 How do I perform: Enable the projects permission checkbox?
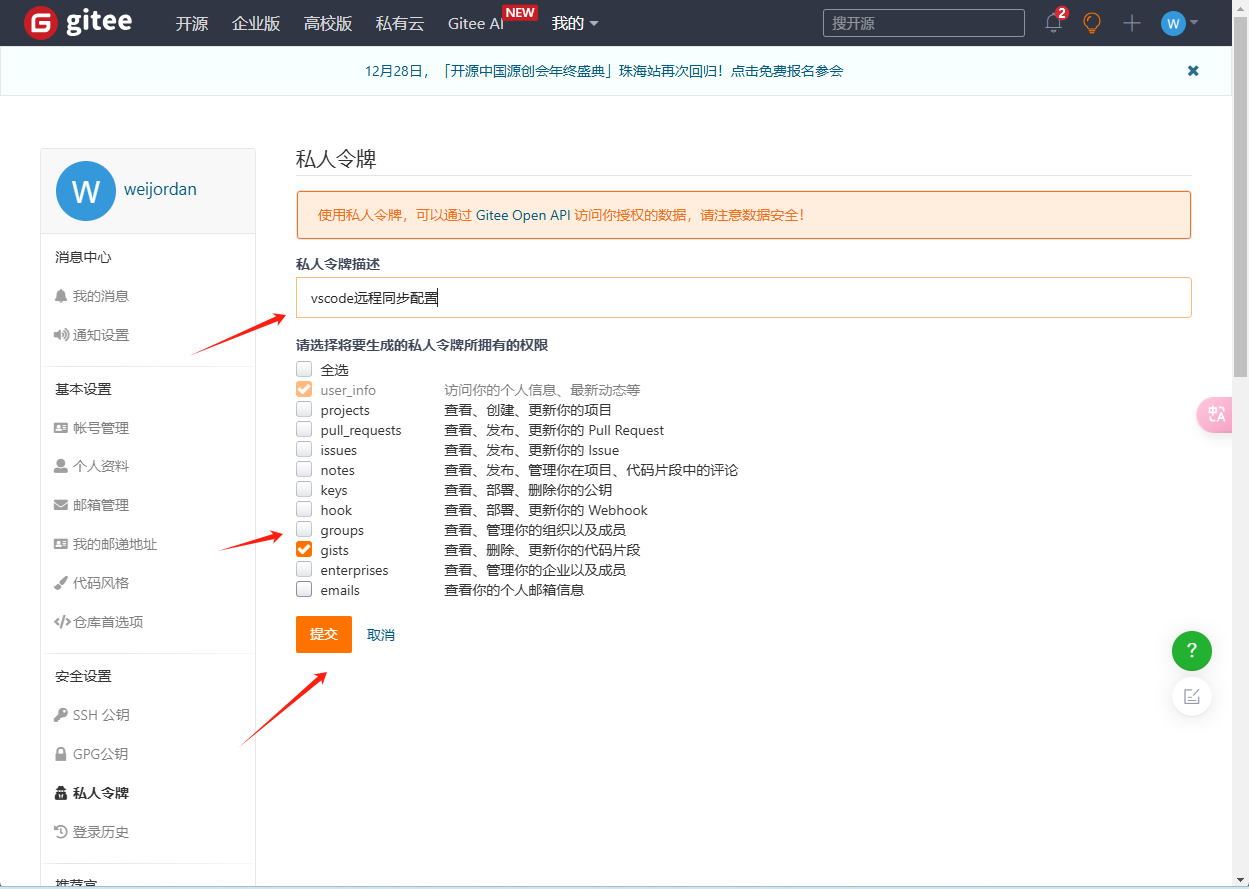(x=304, y=409)
